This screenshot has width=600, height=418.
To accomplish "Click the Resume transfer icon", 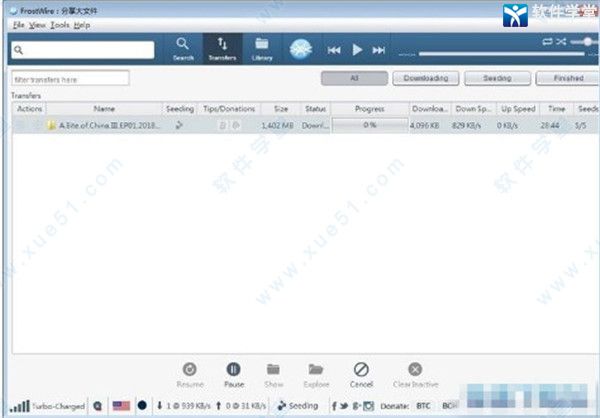I will [x=189, y=374].
